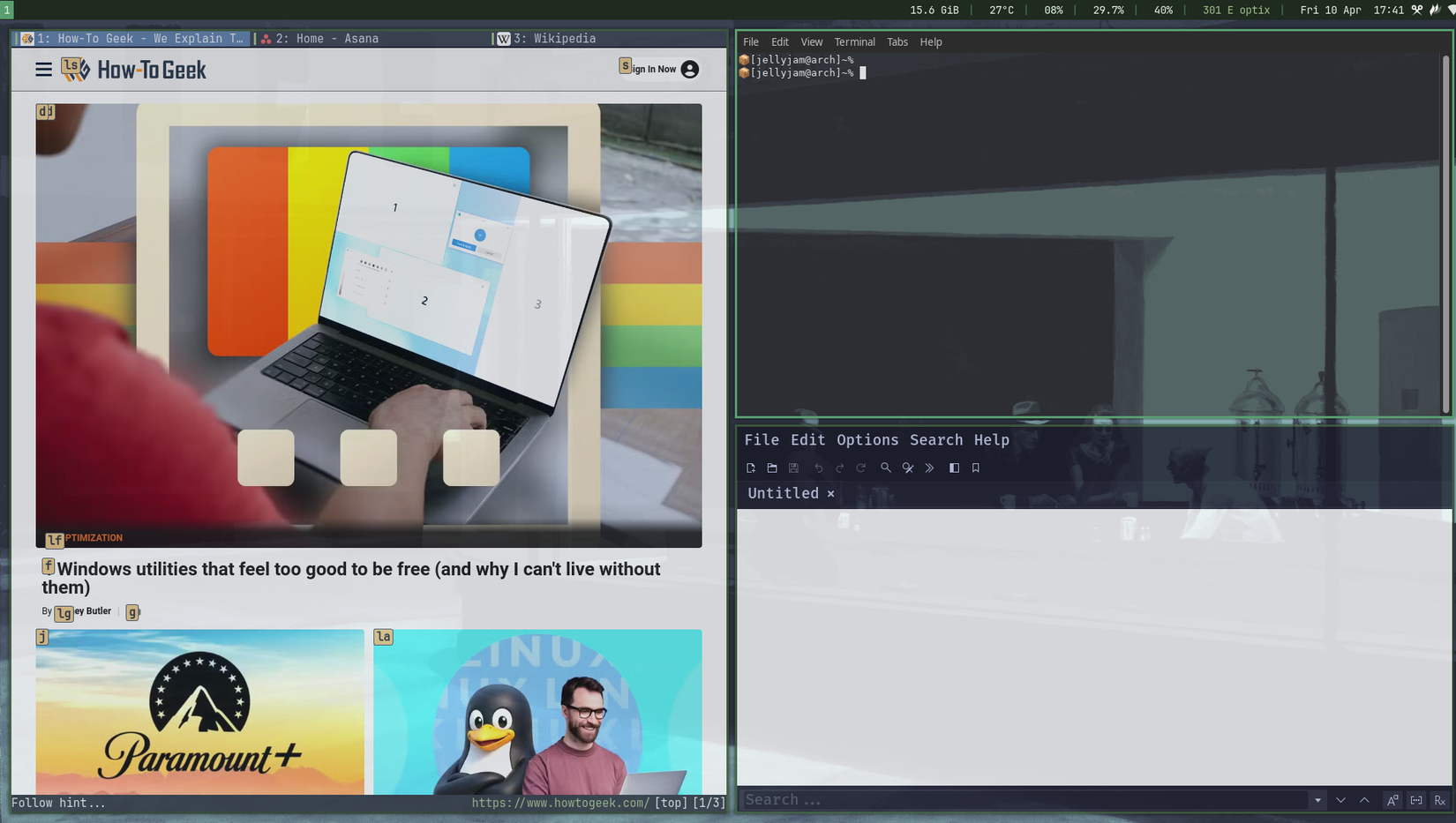The height and width of the screenshot is (823, 1456).
Task: Save the document with the floppy disk icon
Action: click(x=793, y=468)
